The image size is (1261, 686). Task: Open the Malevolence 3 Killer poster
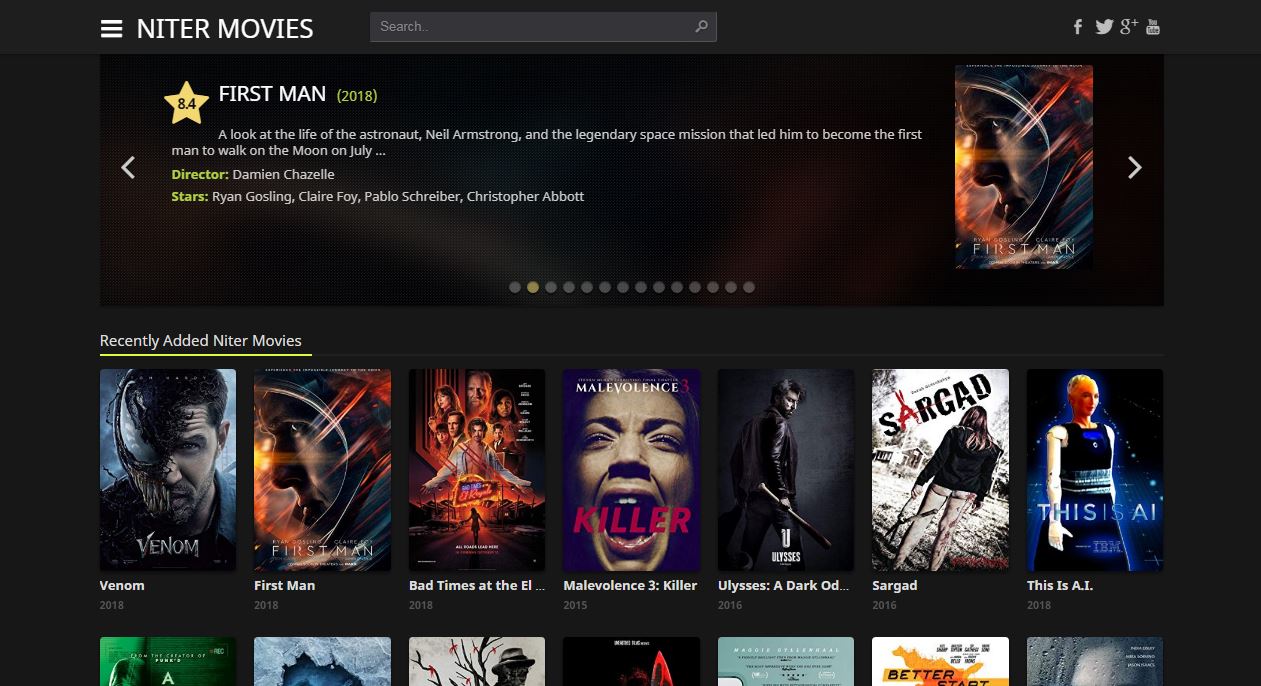[x=631, y=470]
